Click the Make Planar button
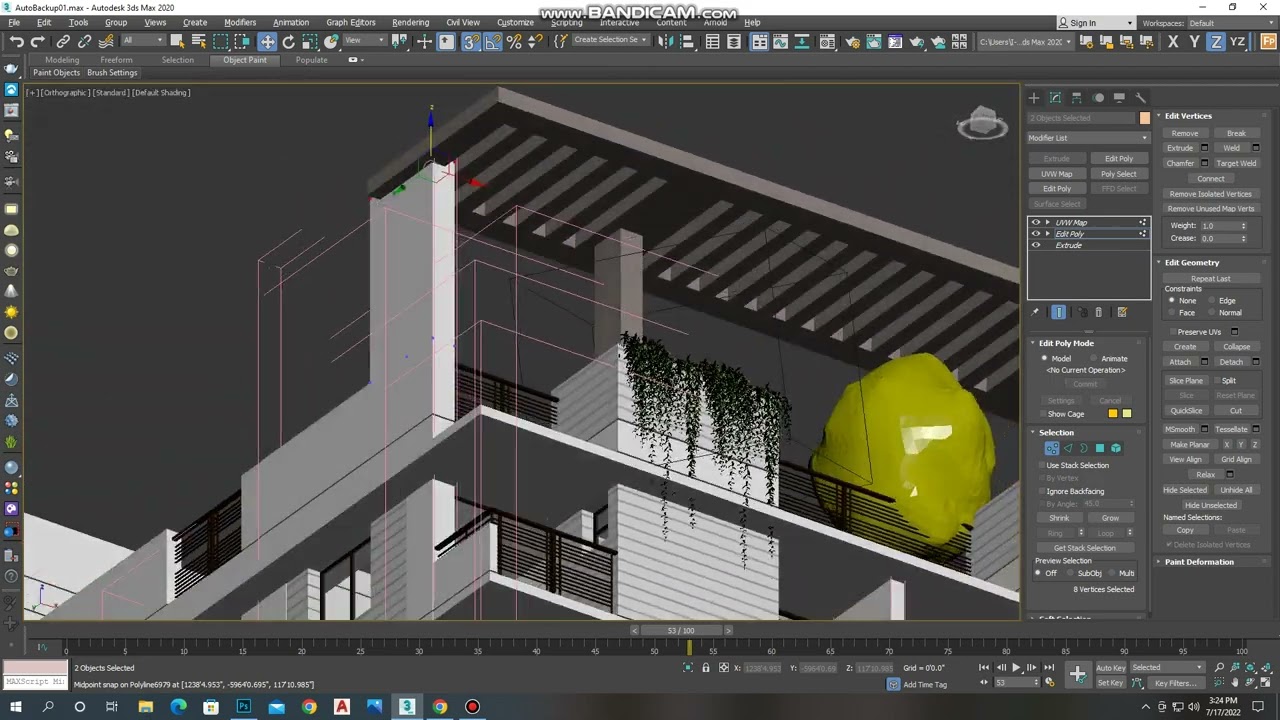Screen dimensions: 1280x720 tap(1189, 445)
